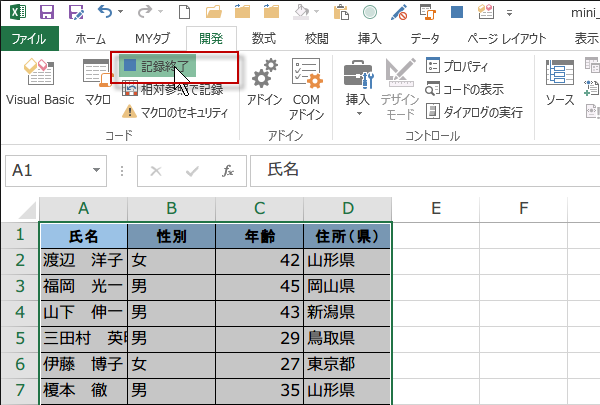The width and height of the screenshot is (600, 405).
Task: Select row 3 header
Action: click(x=20, y=286)
